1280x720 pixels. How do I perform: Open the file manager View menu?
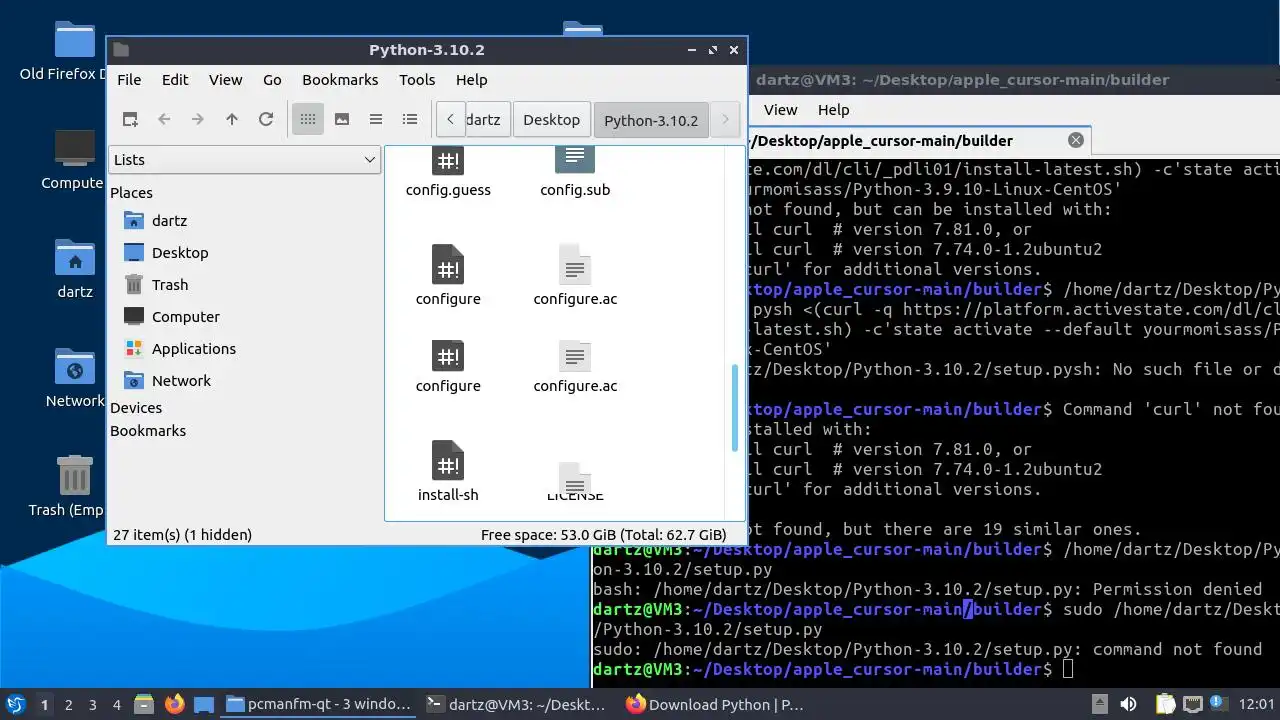coord(225,80)
